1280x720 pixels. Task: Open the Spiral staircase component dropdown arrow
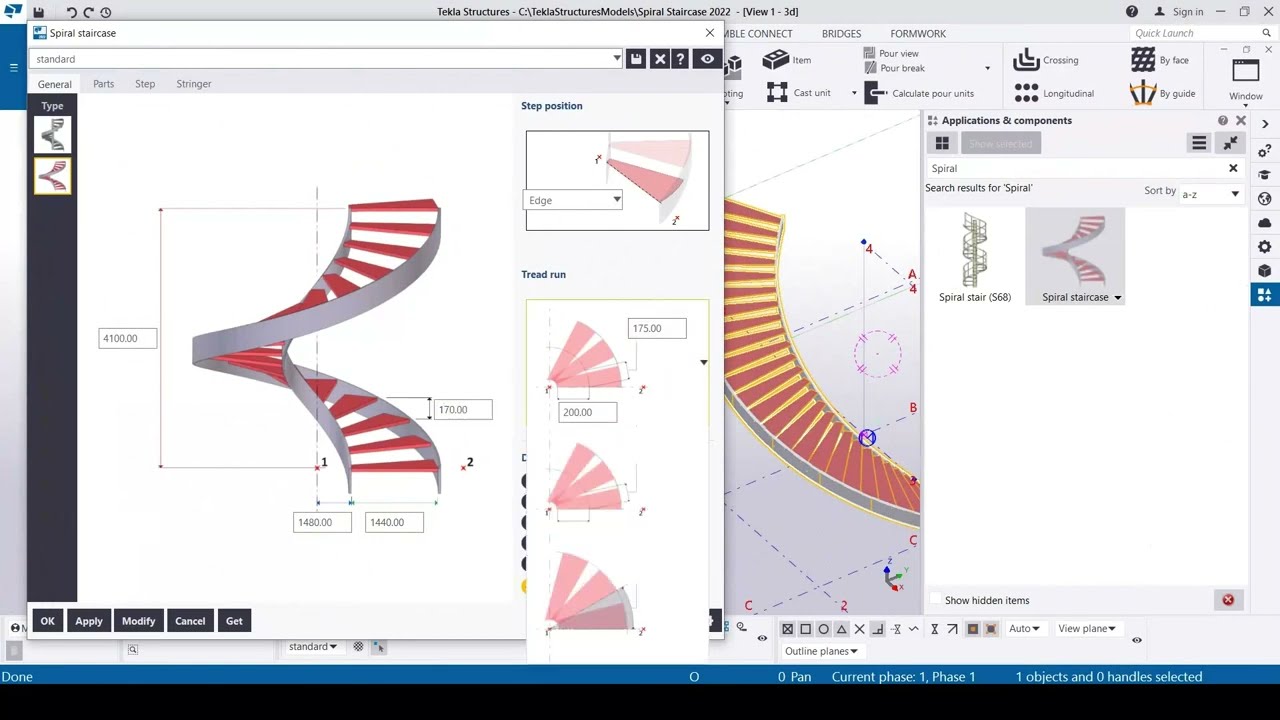click(x=1118, y=298)
